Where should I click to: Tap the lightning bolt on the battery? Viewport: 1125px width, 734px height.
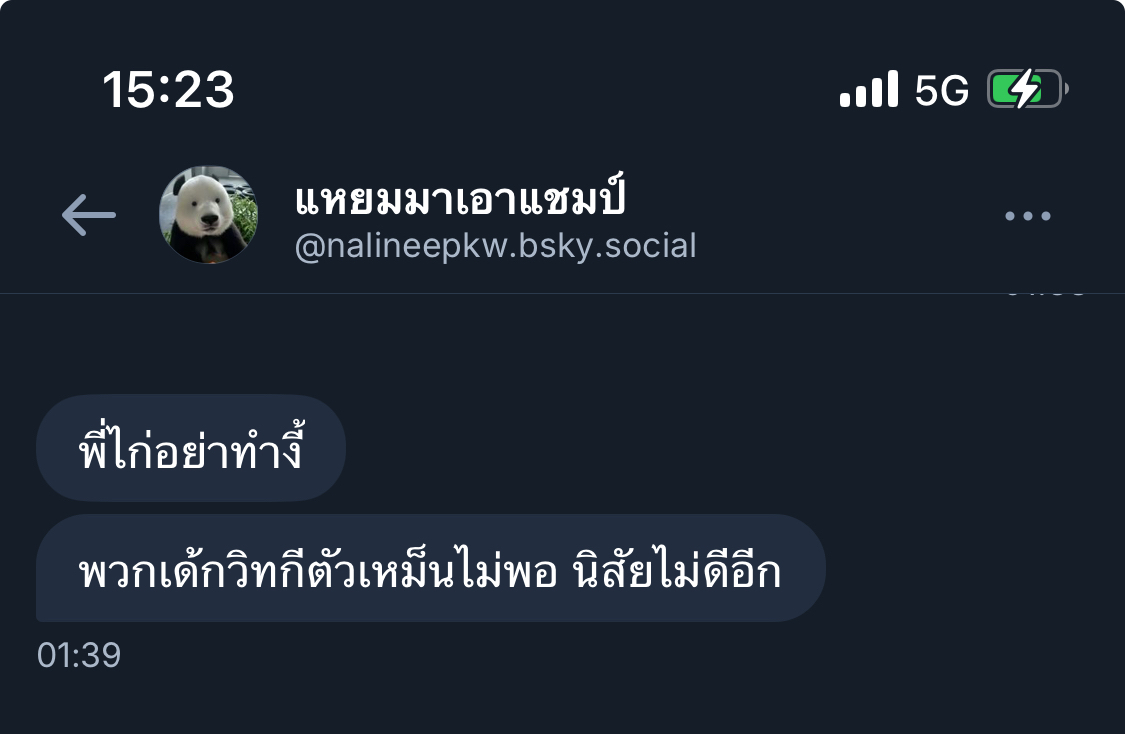[1025, 89]
